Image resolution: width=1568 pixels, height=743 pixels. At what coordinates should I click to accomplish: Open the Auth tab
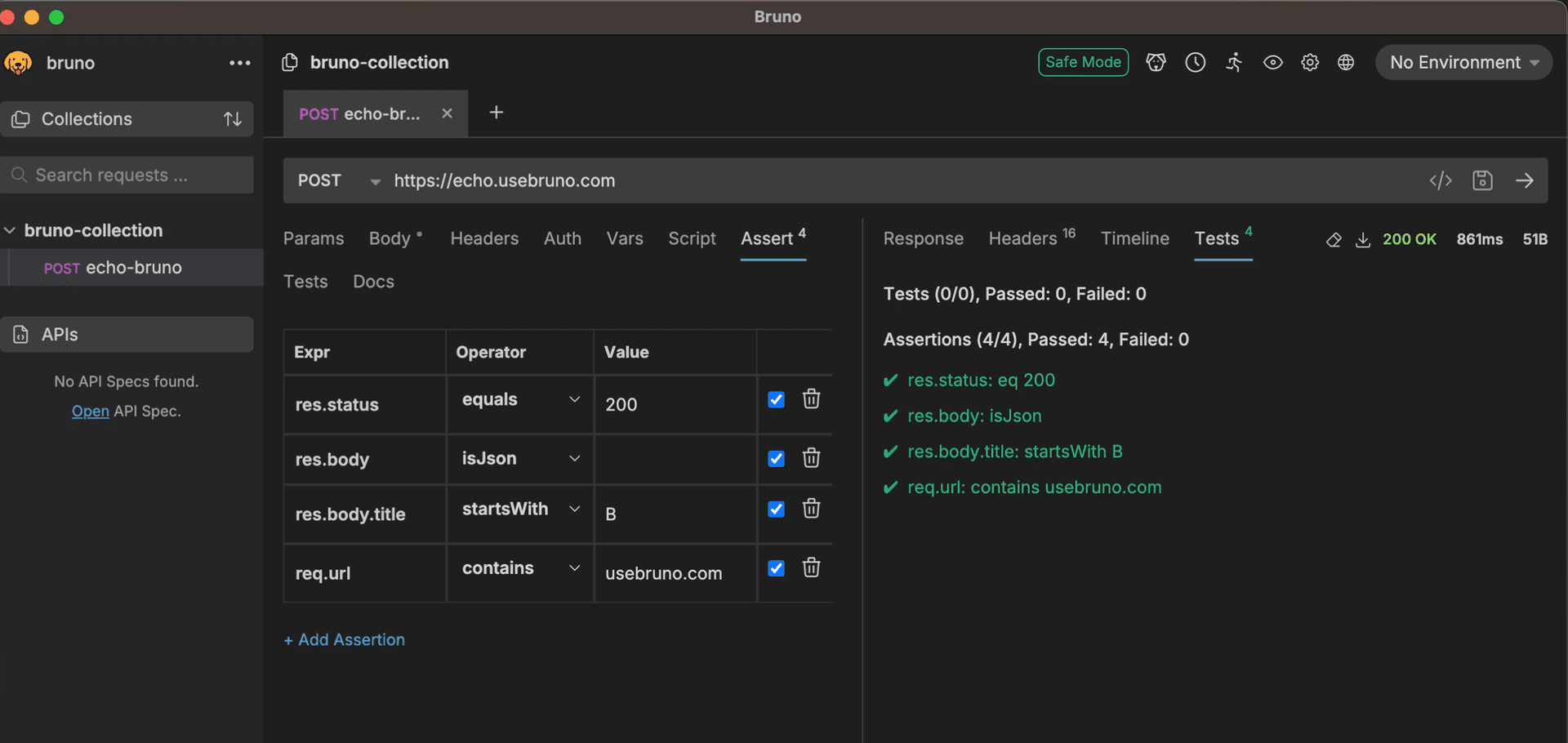click(x=563, y=238)
